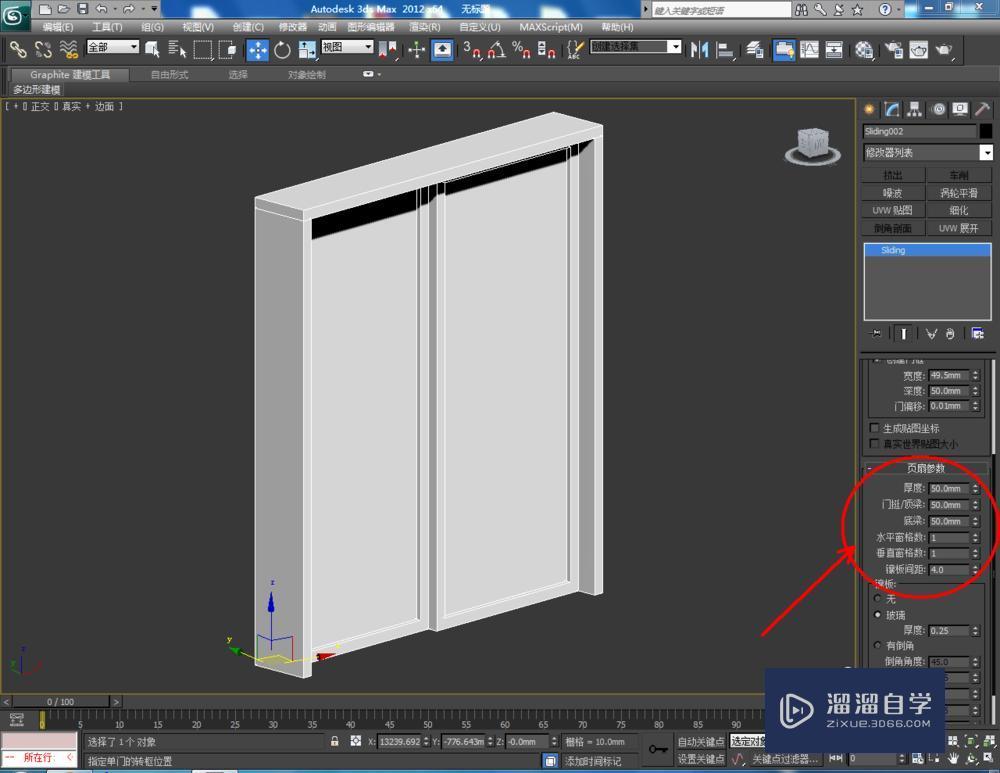Activate the Select and Move tool

258,49
